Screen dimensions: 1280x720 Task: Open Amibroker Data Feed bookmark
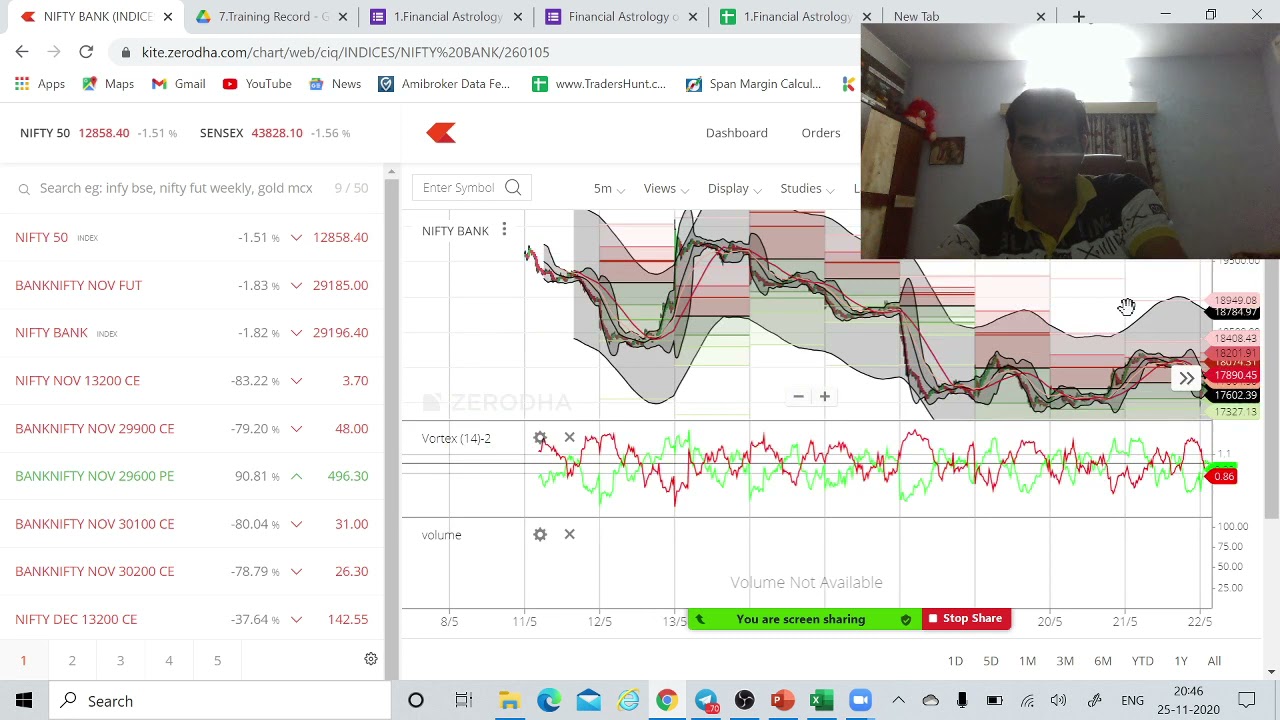(x=444, y=84)
